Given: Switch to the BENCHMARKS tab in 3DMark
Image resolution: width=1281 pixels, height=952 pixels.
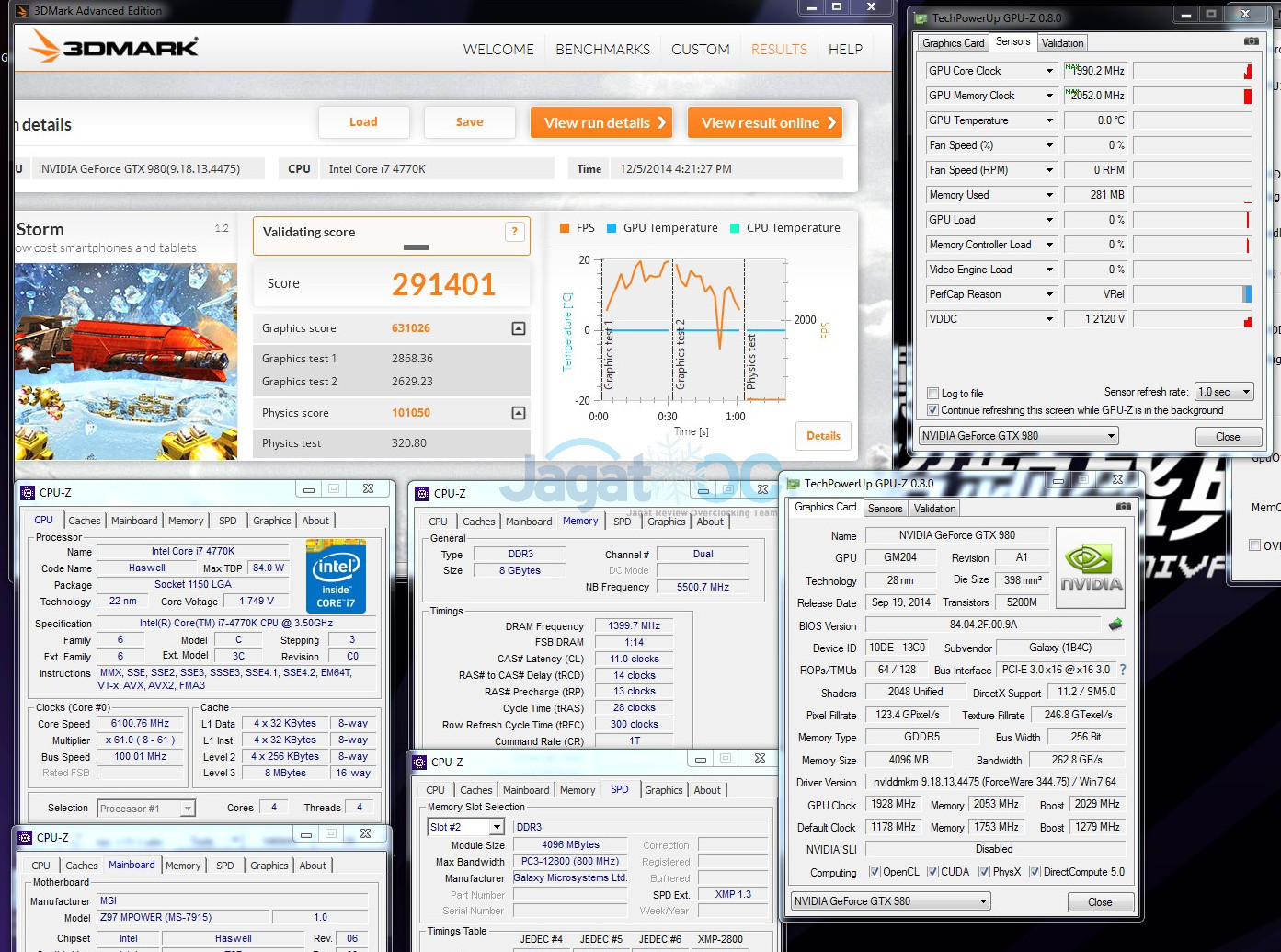Looking at the screenshot, I should [602, 50].
